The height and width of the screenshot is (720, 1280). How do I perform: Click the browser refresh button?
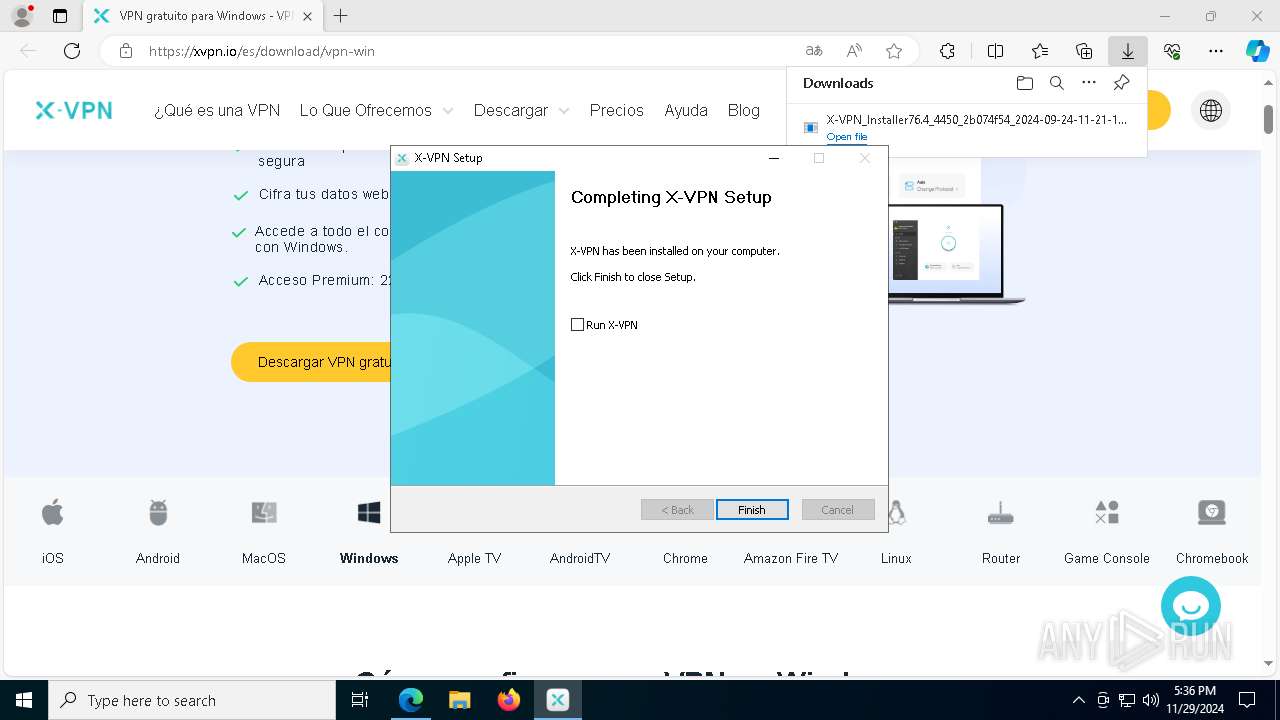(72, 51)
